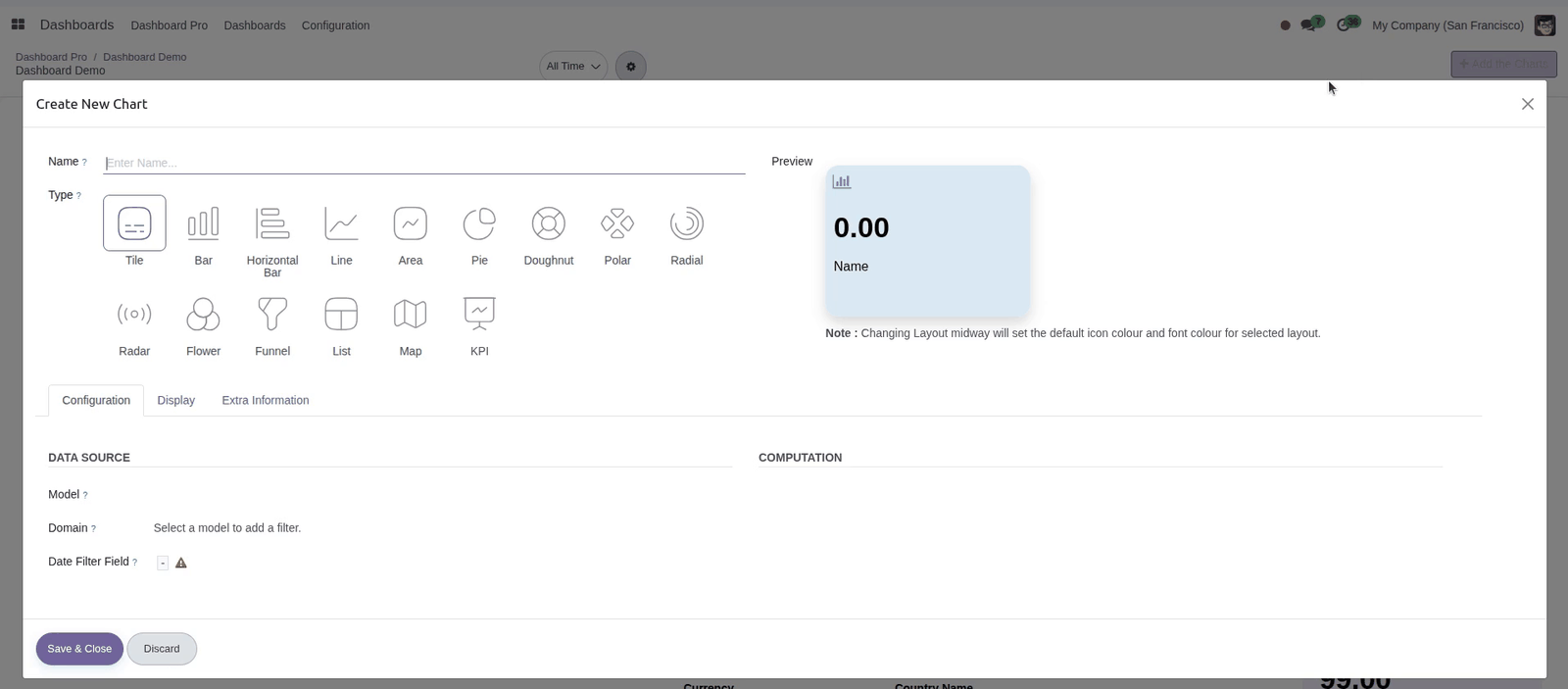Open the Extra Information tab

(266, 400)
